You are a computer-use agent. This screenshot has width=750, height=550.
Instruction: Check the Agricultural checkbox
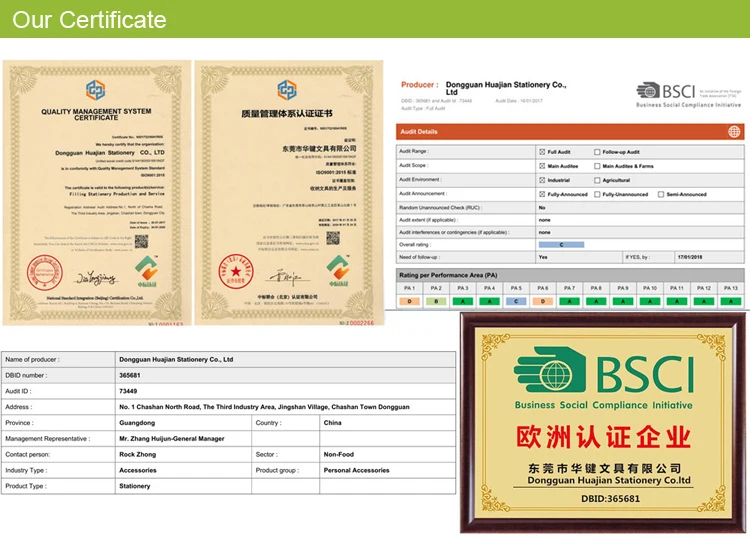click(597, 180)
